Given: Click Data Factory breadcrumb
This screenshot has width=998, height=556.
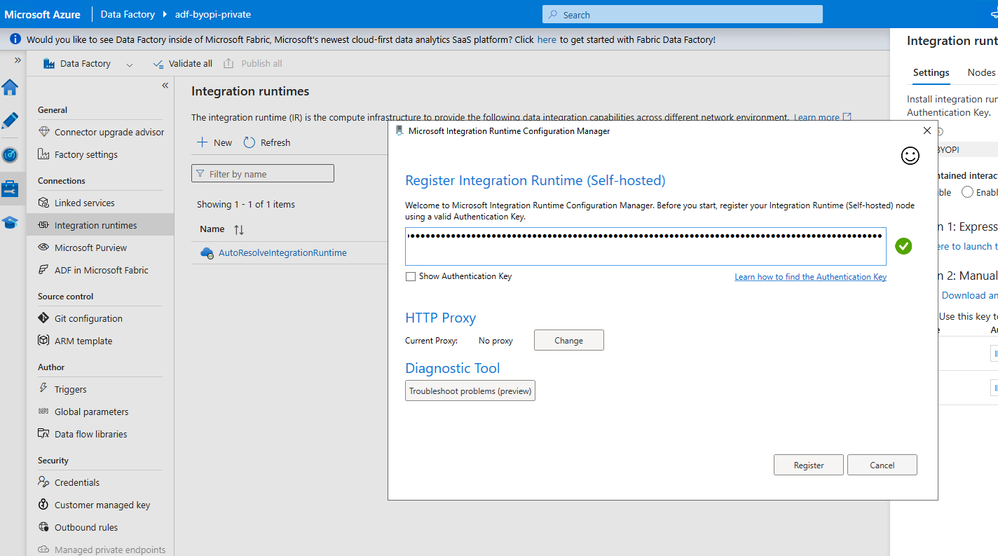Looking at the screenshot, I should click(127, 14).
